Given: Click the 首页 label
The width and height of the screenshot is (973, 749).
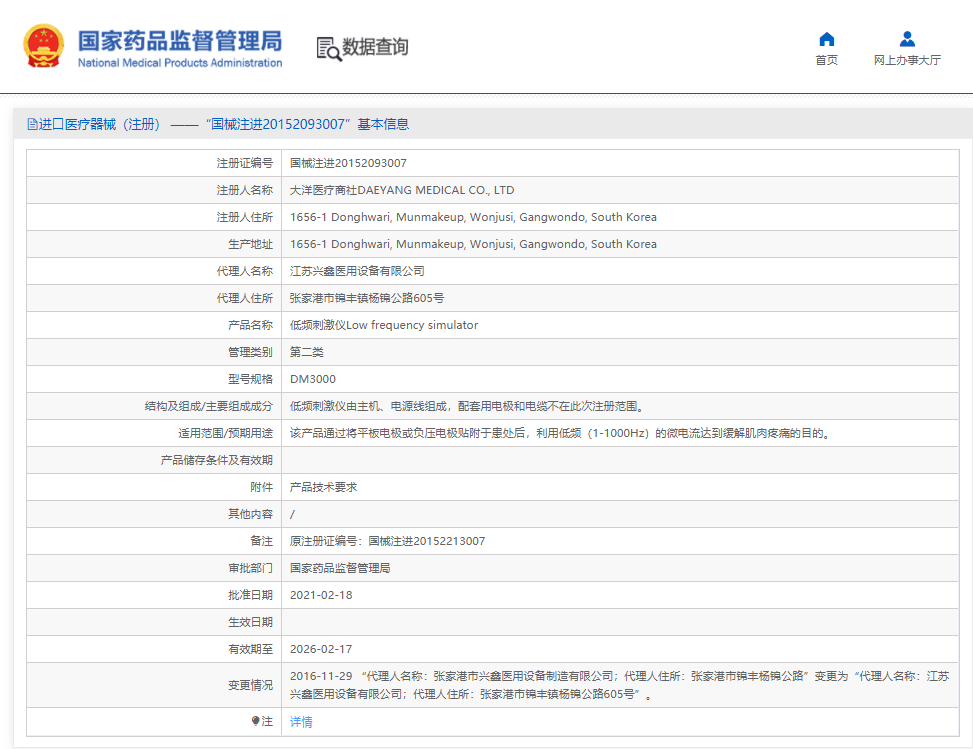Looking at the screenshot, I should (827, 60).
